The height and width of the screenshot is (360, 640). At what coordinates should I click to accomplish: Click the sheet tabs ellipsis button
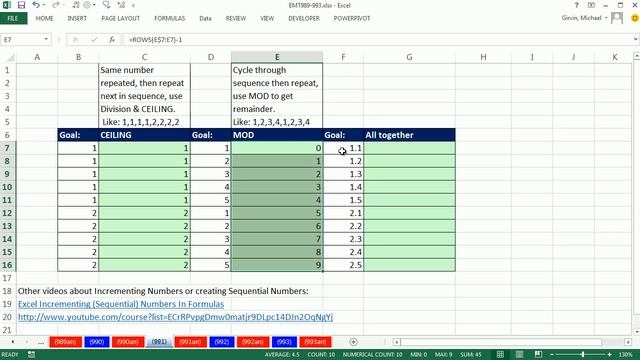[40, 343]
